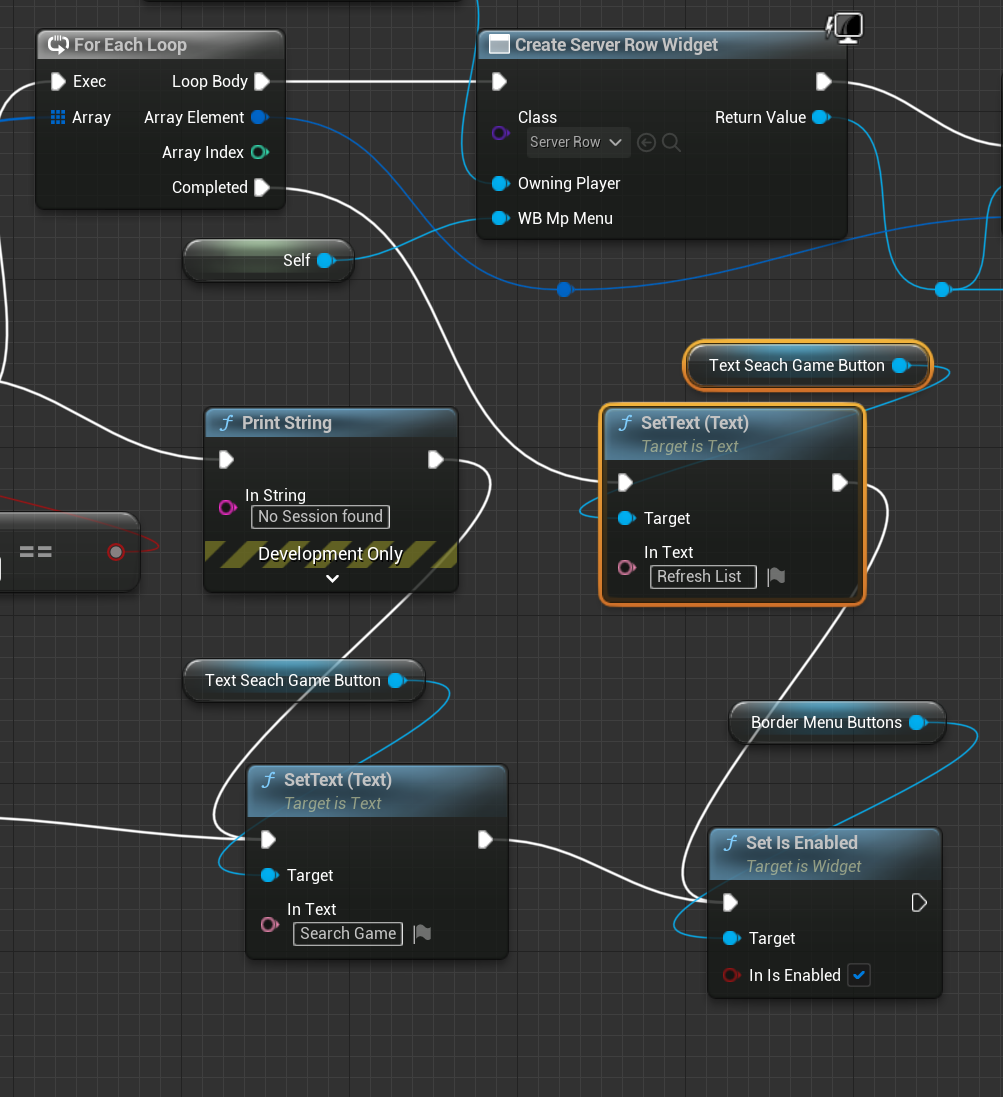Select the highlighted SetText (Text) node title
The image size is (1003, 1097).
695,423
